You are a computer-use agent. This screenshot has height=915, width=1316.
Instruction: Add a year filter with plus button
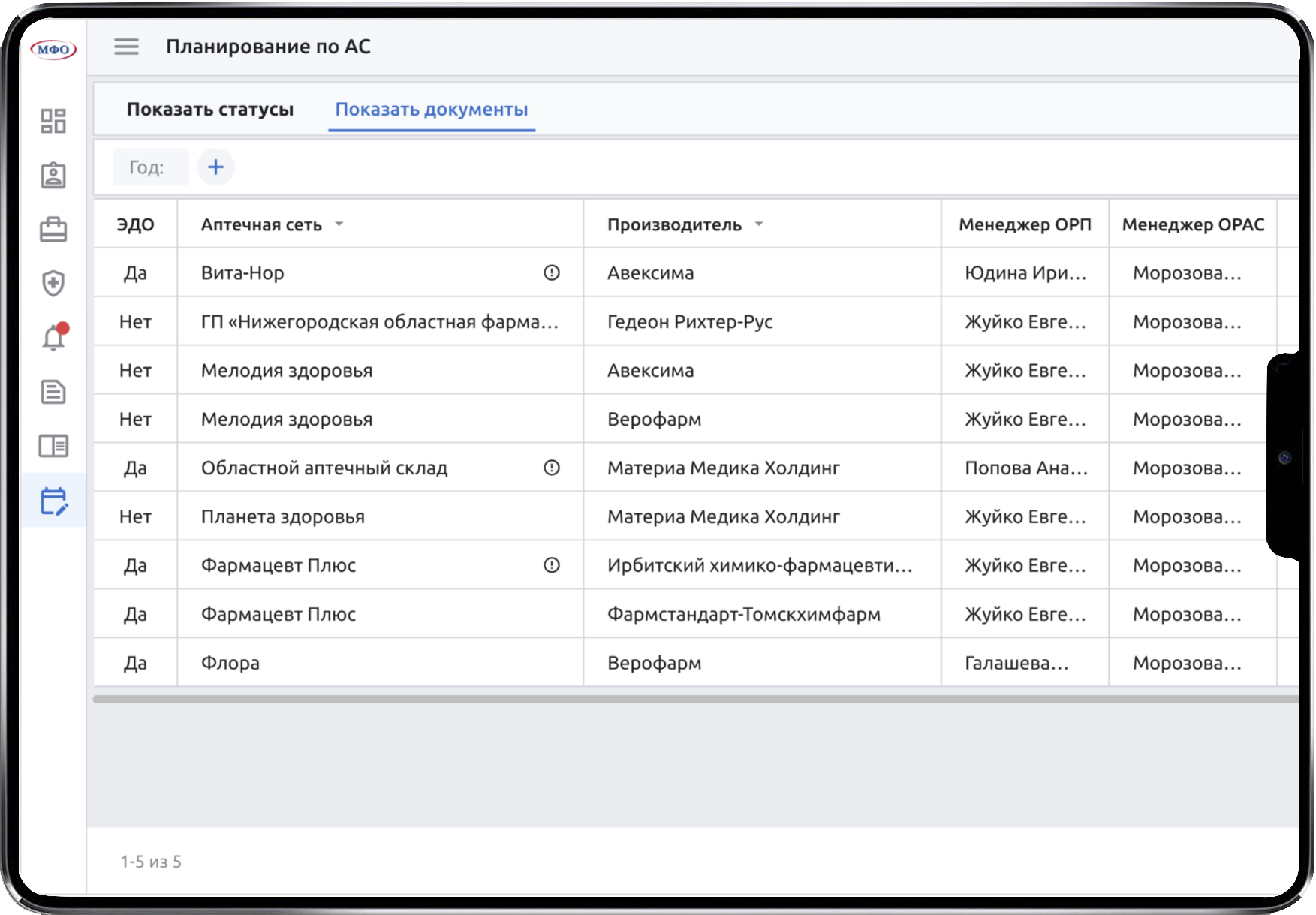tap(215, 167)
